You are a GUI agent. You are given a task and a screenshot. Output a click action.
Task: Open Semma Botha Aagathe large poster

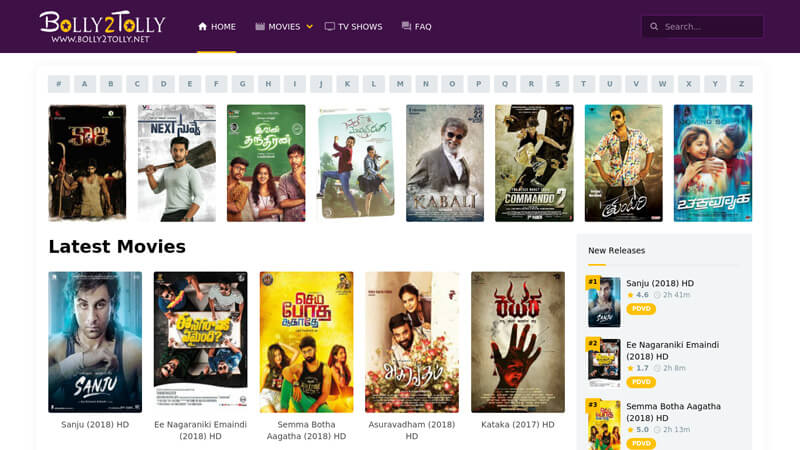tap(307, 342)
